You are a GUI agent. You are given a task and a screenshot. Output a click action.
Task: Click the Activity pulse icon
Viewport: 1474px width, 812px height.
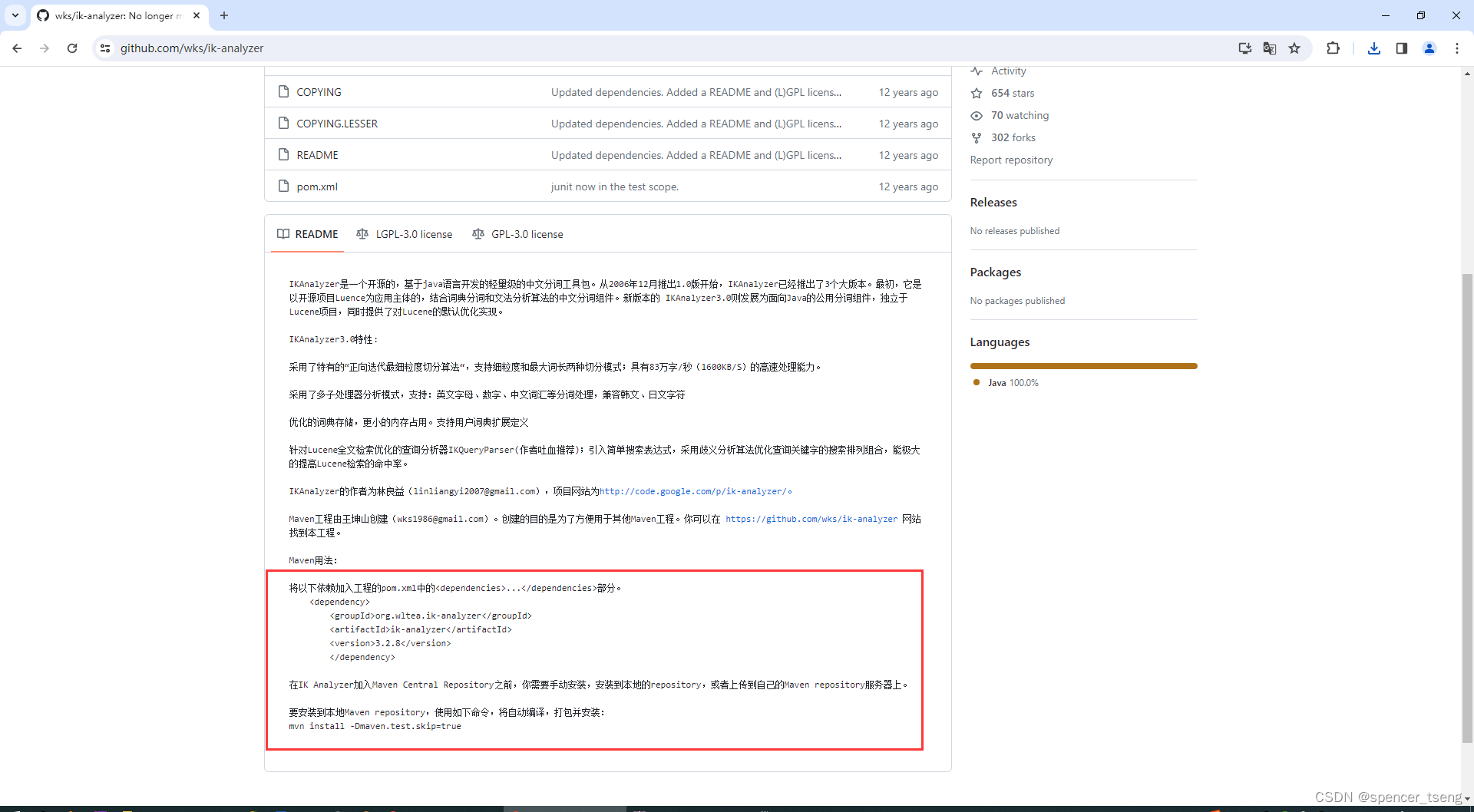[977, 71]
